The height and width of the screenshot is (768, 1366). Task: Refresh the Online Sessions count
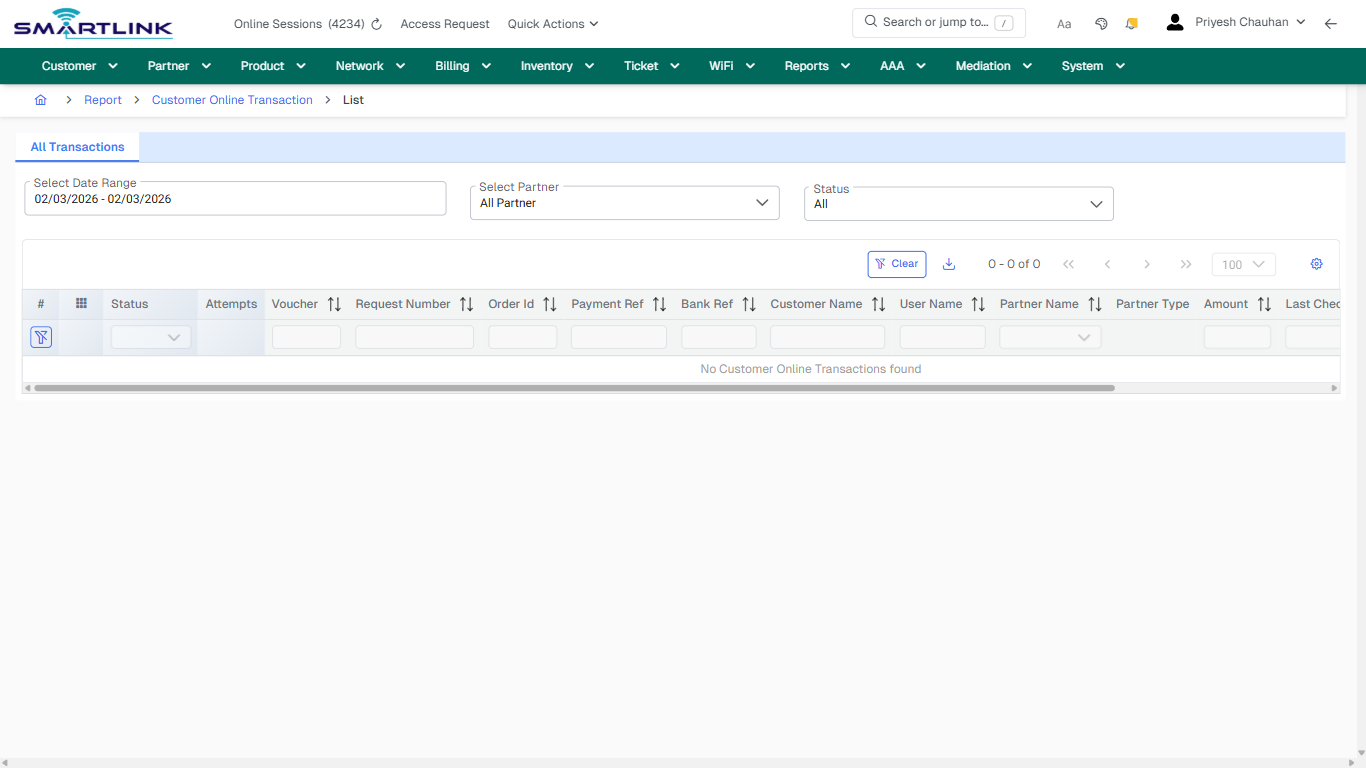(375, 24)
